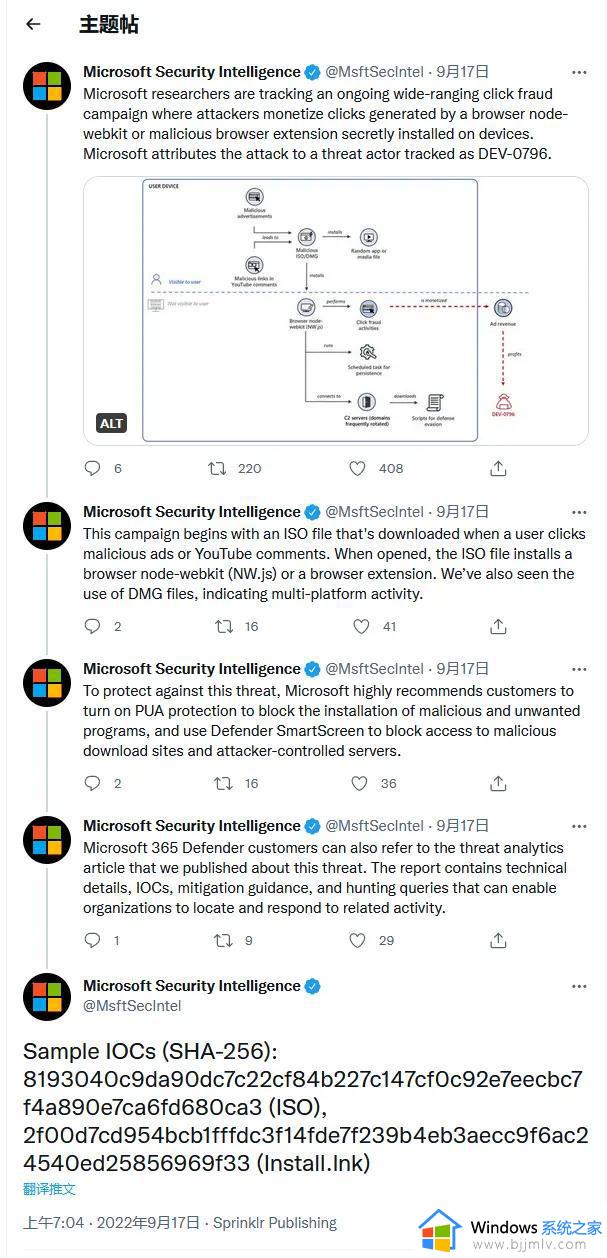Open more options on Sample IOCs tweet
The image size is (607, 1258).
(x=579, y=986)
